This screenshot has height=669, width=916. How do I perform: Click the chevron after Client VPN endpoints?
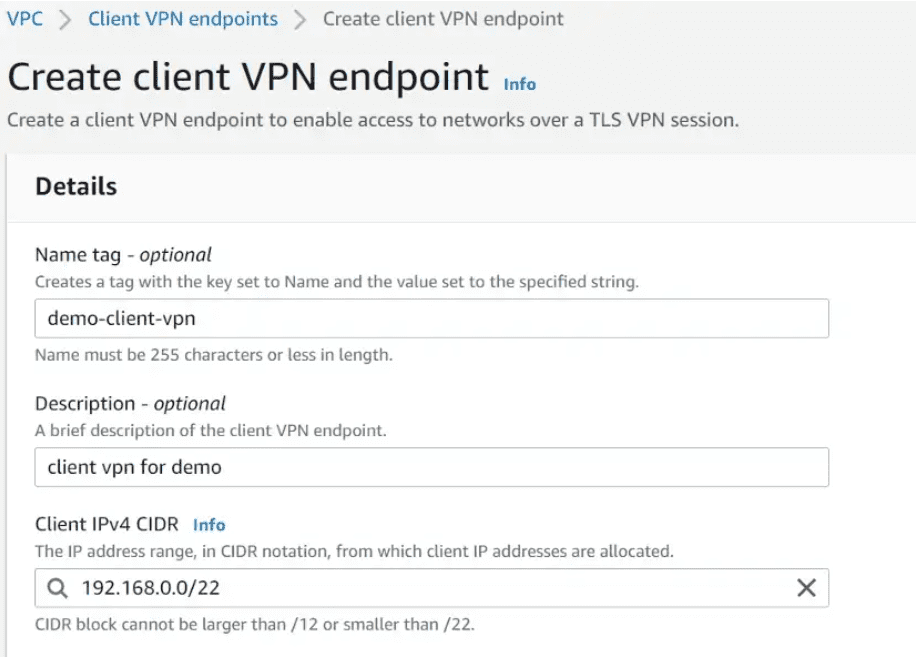click(300, 19)
